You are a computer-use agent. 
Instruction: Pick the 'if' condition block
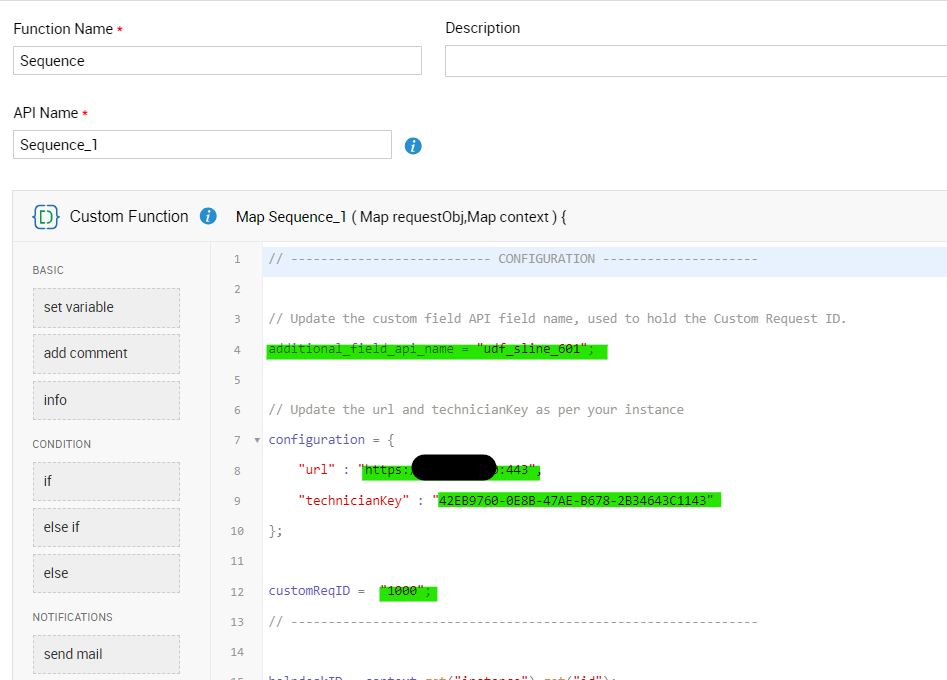point(106,481)
